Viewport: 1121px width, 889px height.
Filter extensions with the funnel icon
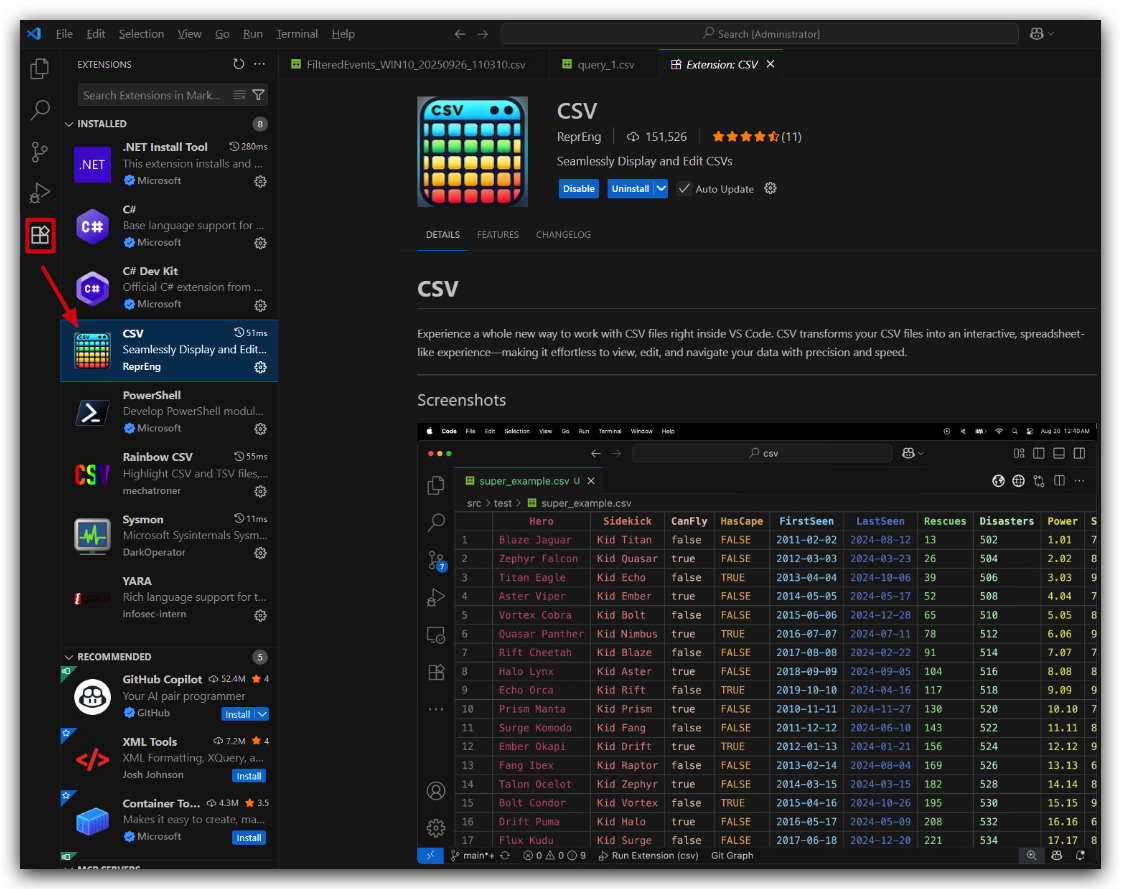point(259,95)
